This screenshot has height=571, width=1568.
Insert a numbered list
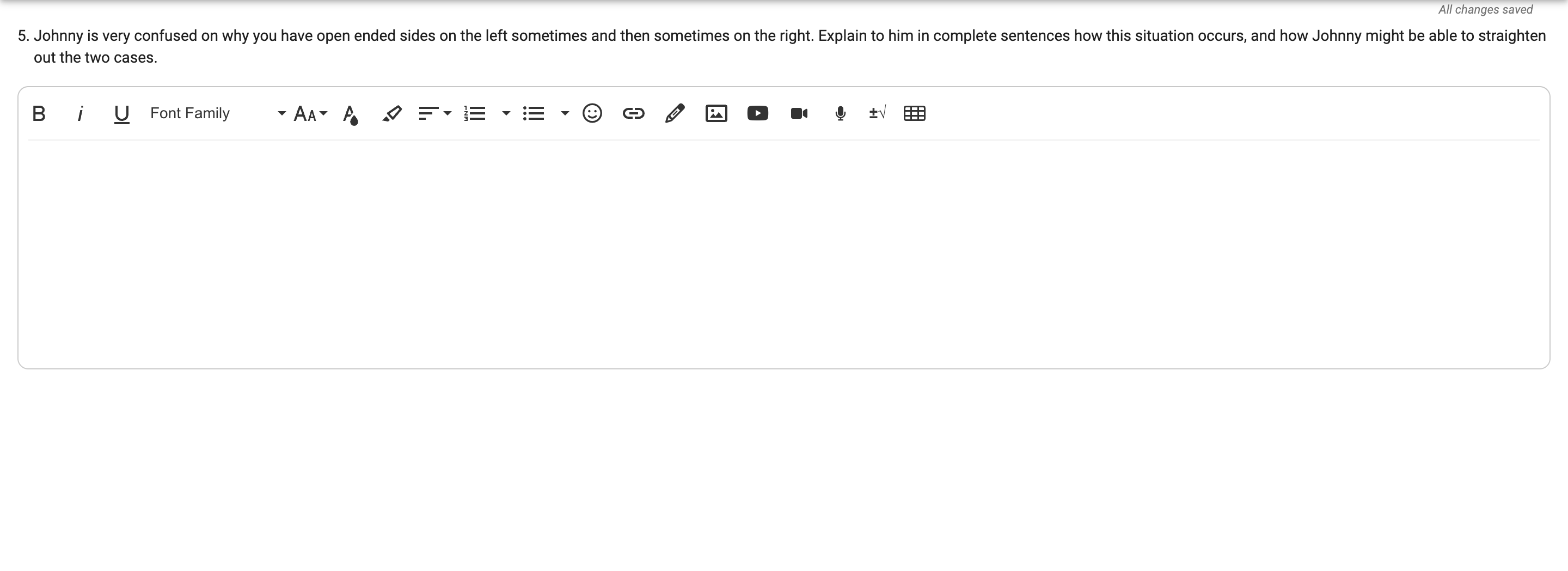(x=475, y=113)
